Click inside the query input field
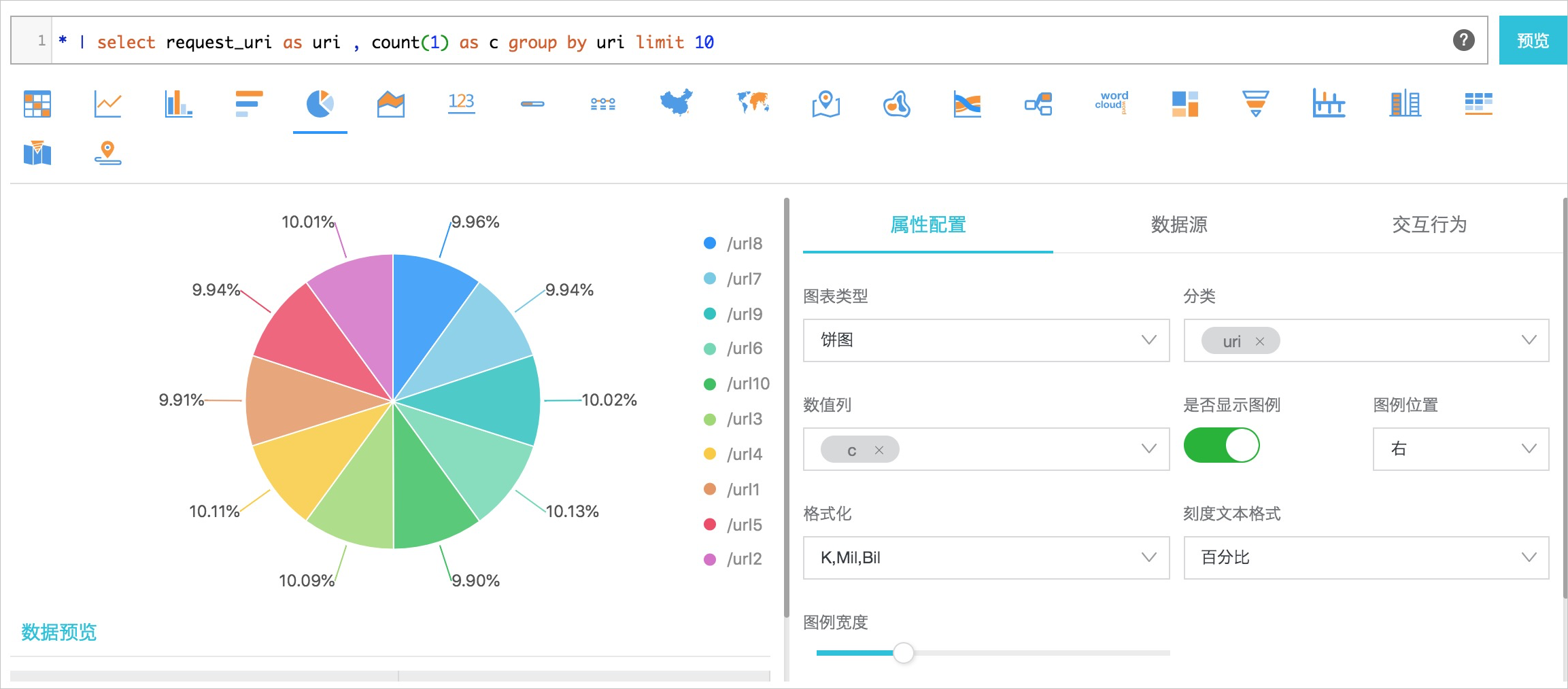The height and width of the screenshot is (689, 1568). pos(748,41)
